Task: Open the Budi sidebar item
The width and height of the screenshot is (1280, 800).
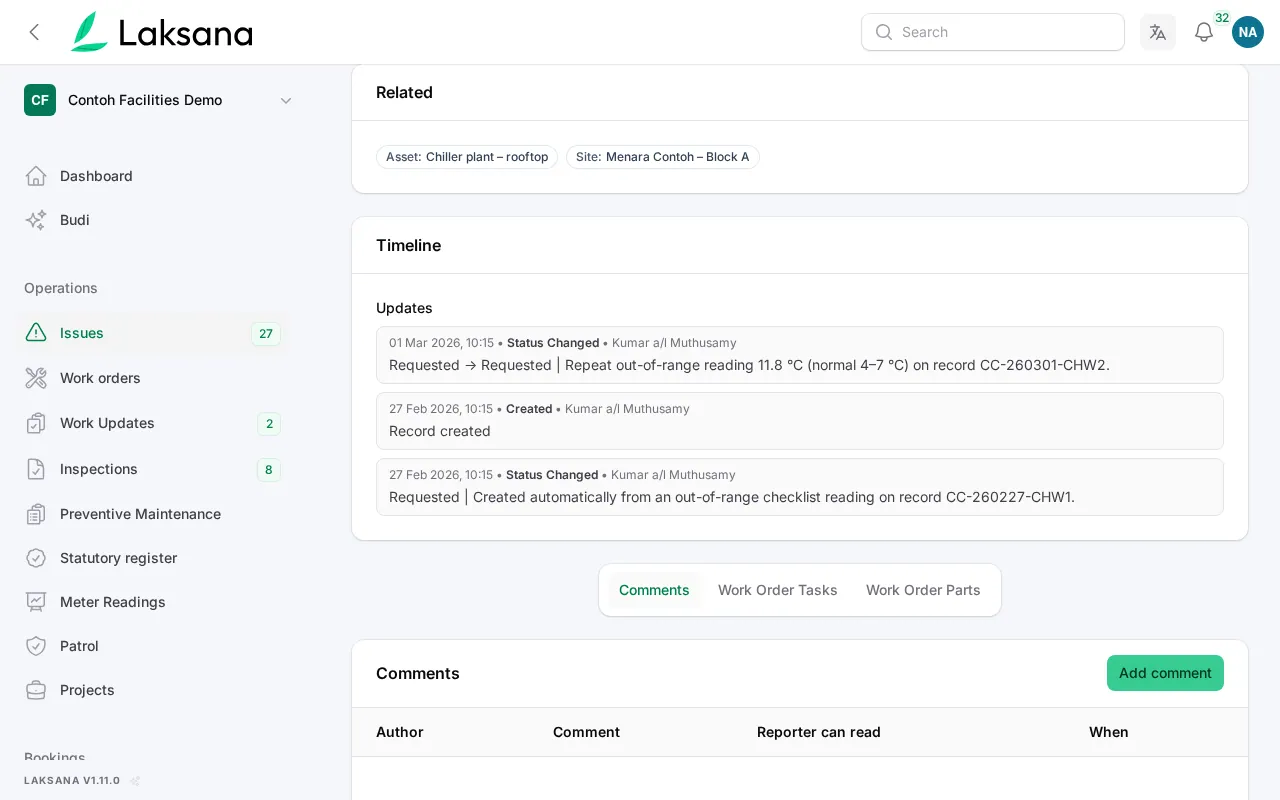Action: (152, 220)
